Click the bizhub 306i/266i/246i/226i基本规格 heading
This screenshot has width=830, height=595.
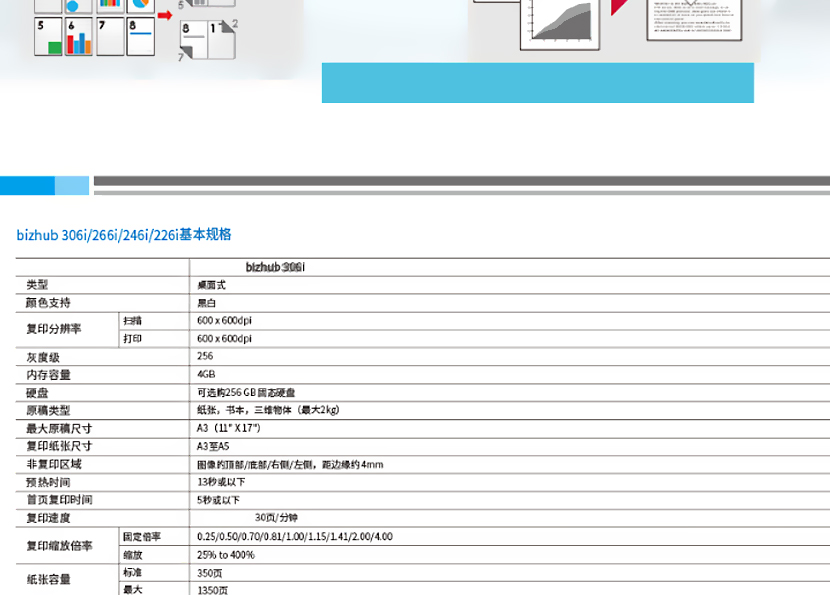tap(124, 235)
